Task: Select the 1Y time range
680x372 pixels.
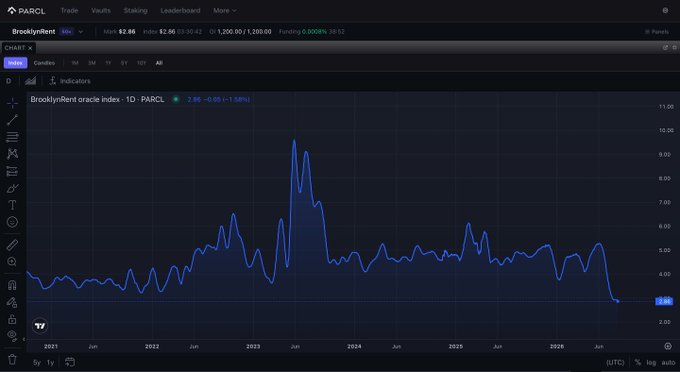Action: [x=108, y=63]
